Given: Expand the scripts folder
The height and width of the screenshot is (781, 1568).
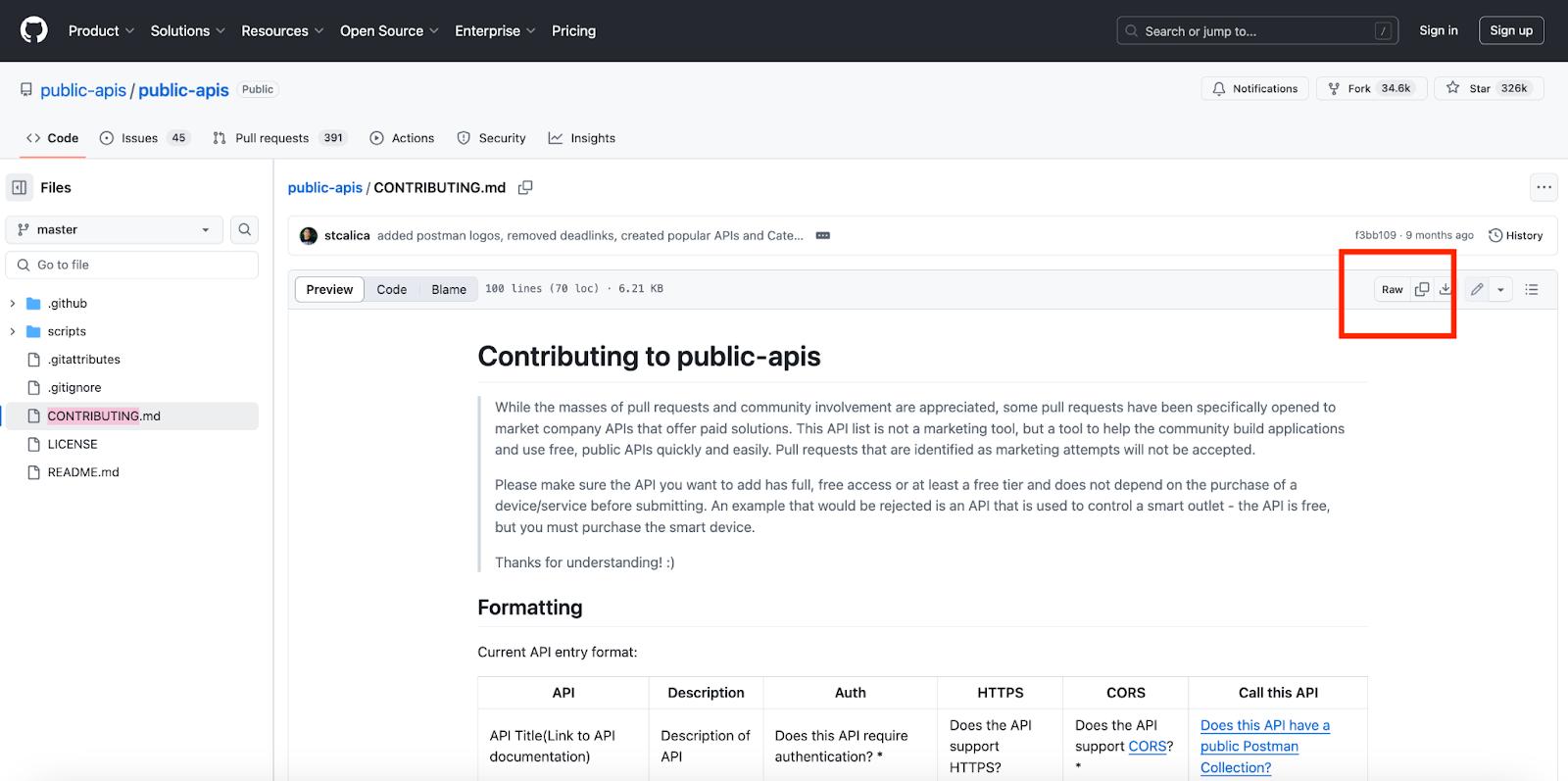Looking at the screenshot, I should click(x=13, y=331).
